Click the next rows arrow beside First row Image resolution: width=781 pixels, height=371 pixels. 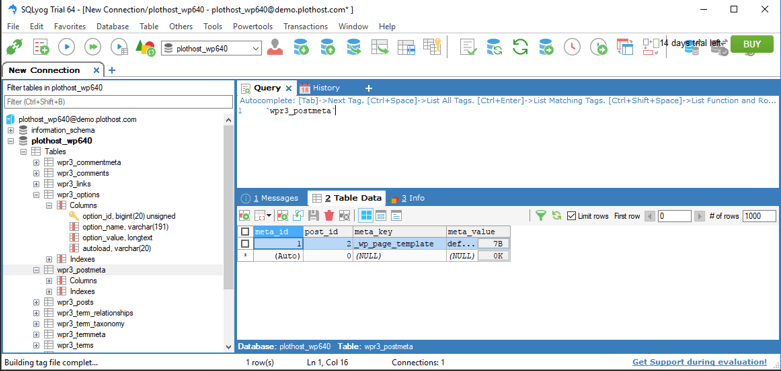pyautogui.click(x=699, y=216)
